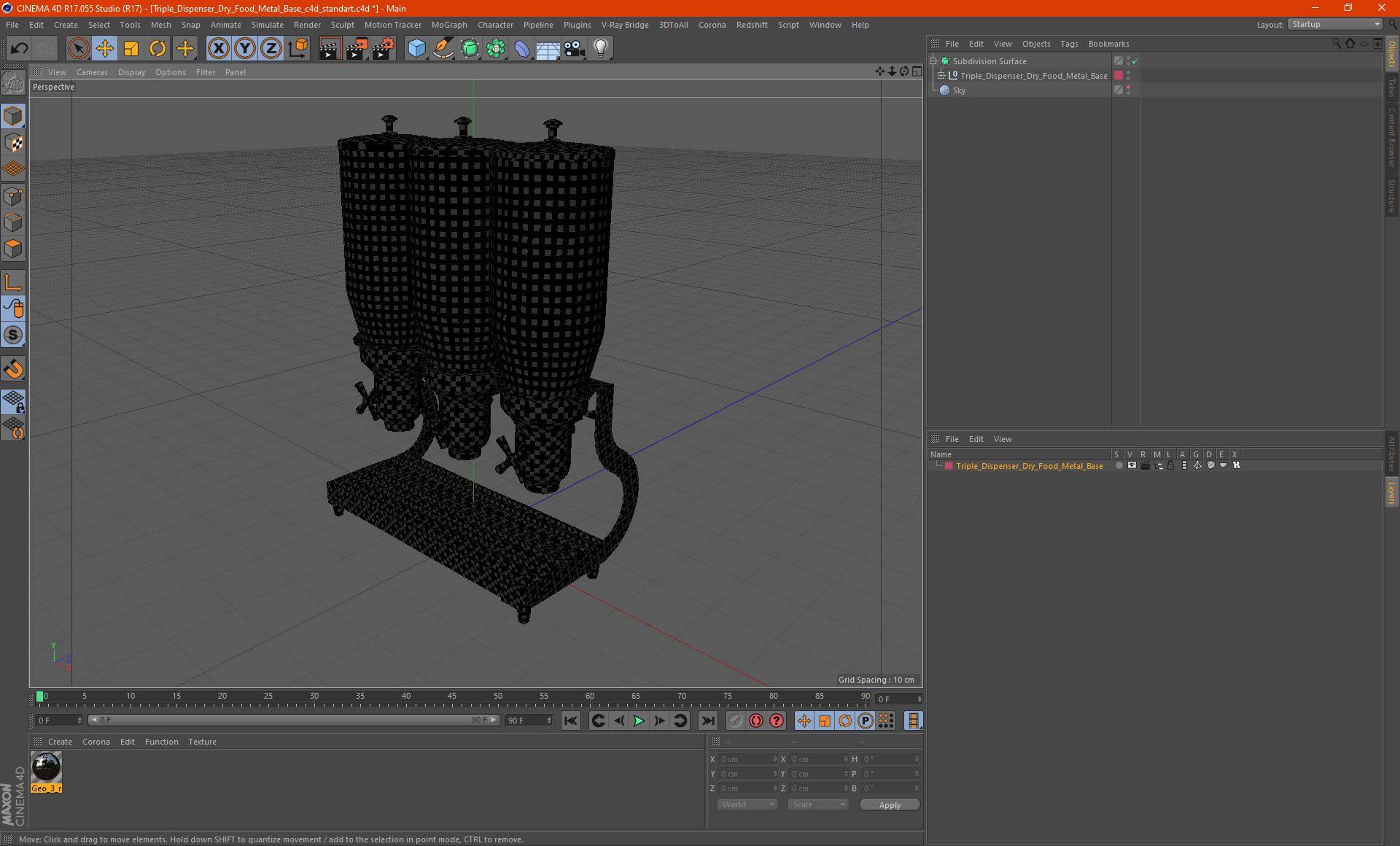Add a Floor environment object
This screenshot has height=846, width=1400.
pos(548,49)
